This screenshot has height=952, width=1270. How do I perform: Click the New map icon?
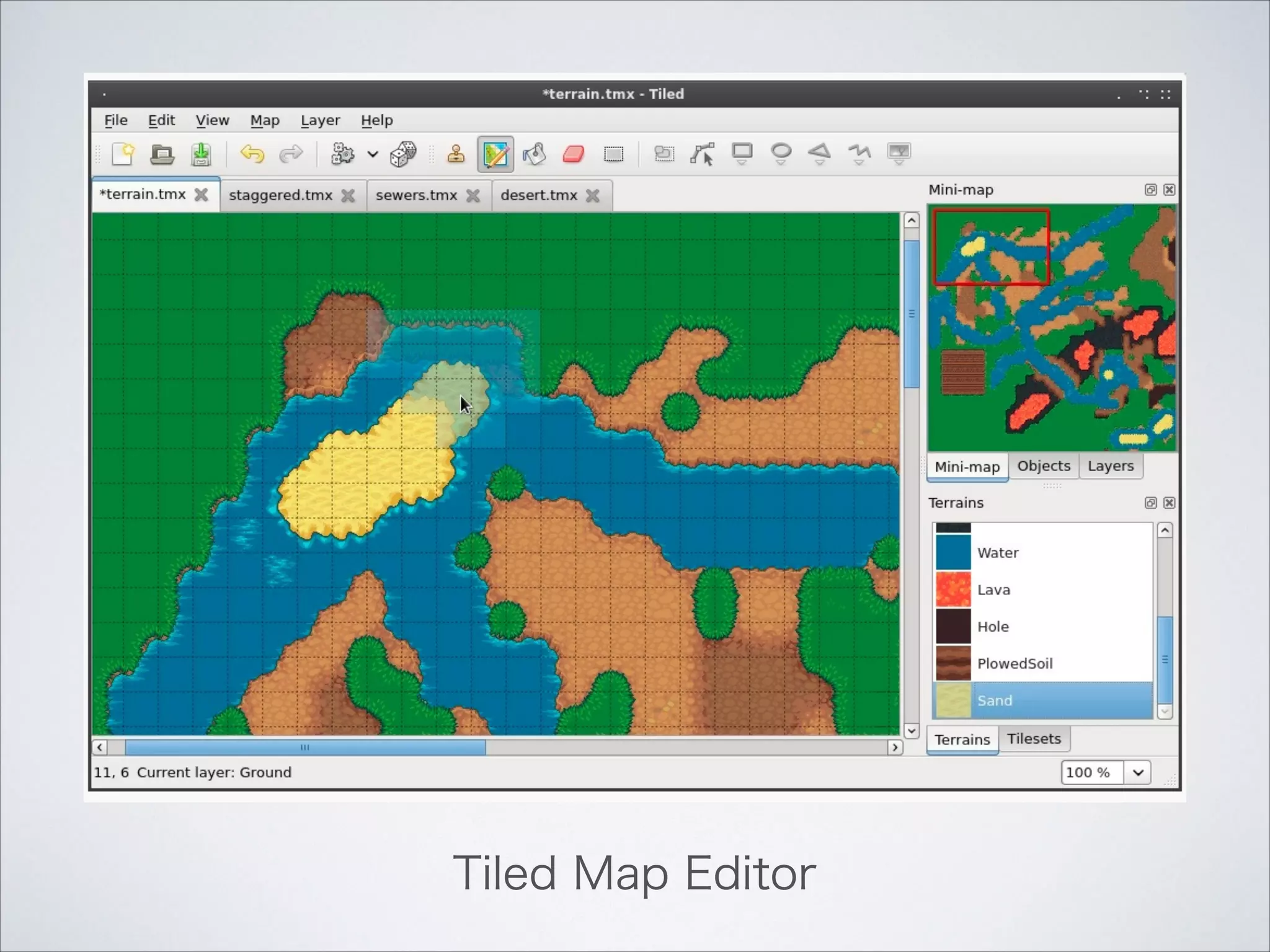123,154
